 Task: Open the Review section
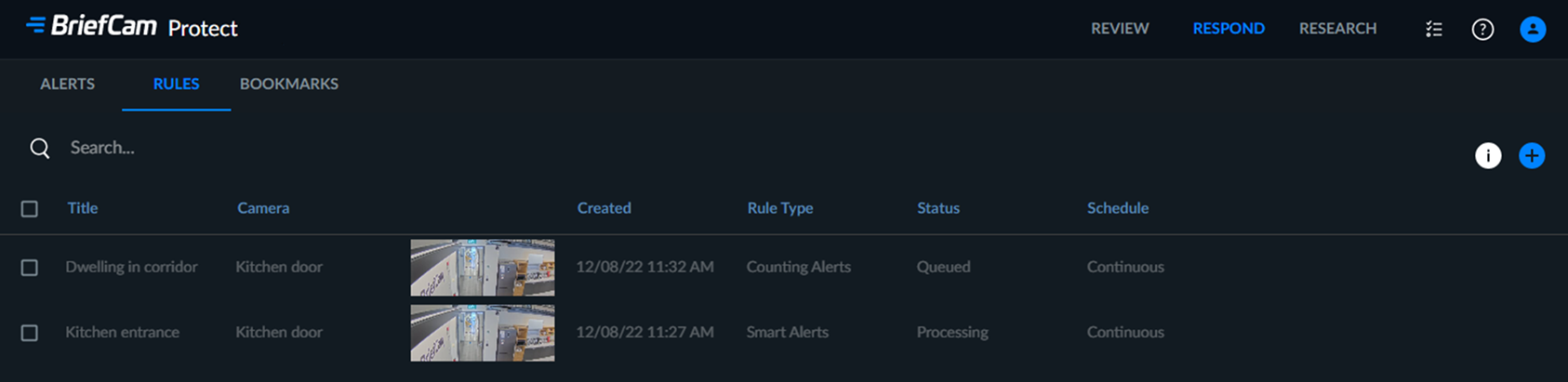(1120, 29)
